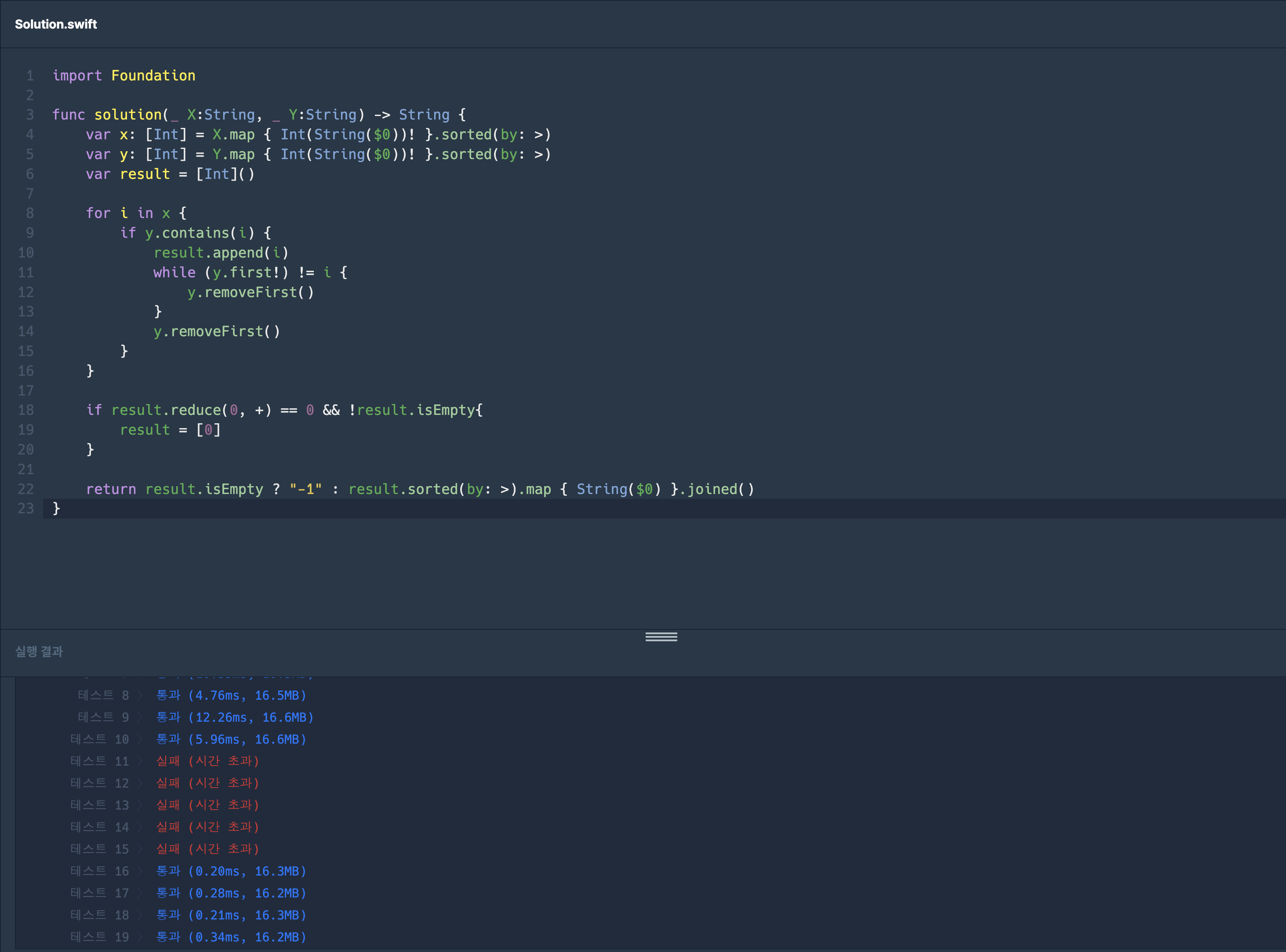Click chevron arrow beside 테스트 10
Viewport: 1286px width, 952px height.
tap(140, 739)
